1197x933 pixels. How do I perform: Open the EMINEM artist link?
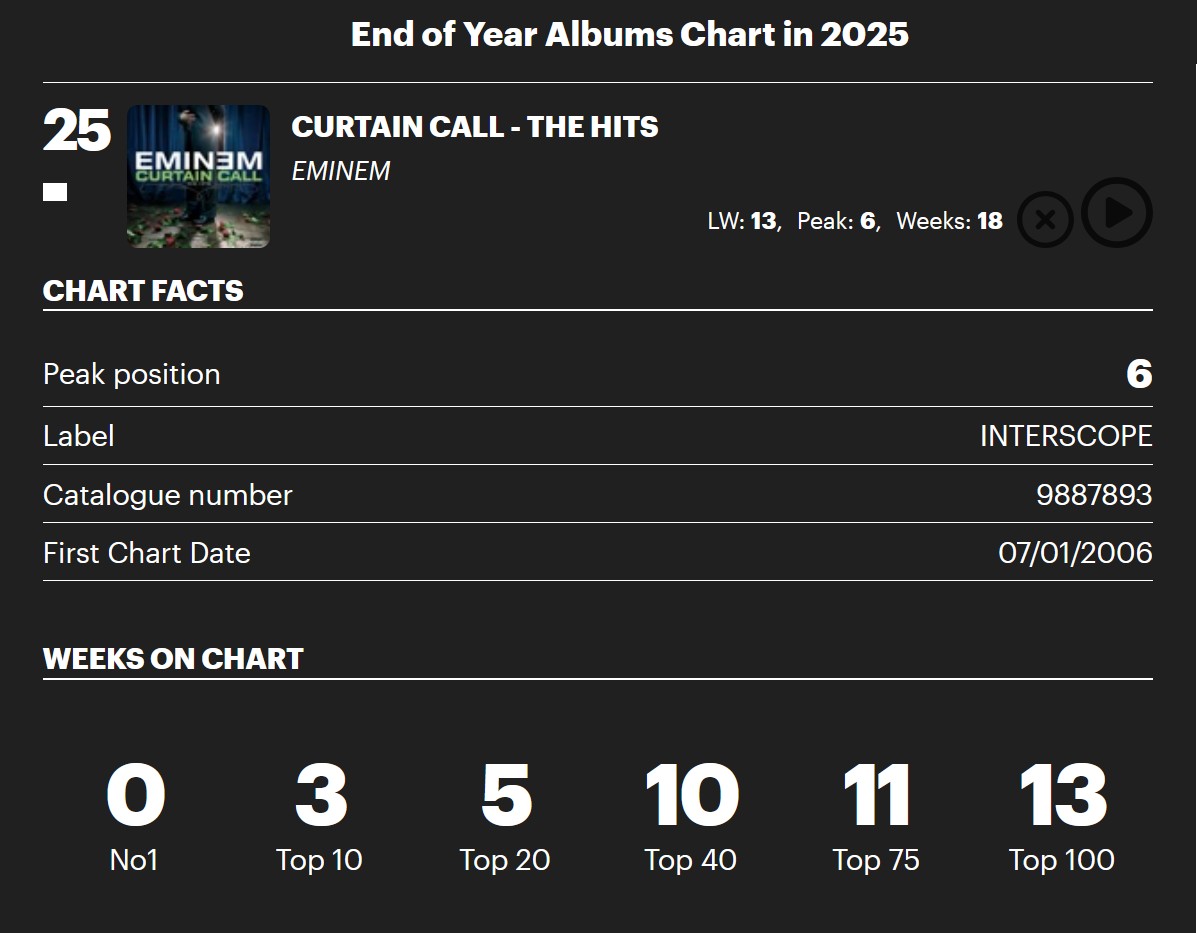(x=341, y=171)
